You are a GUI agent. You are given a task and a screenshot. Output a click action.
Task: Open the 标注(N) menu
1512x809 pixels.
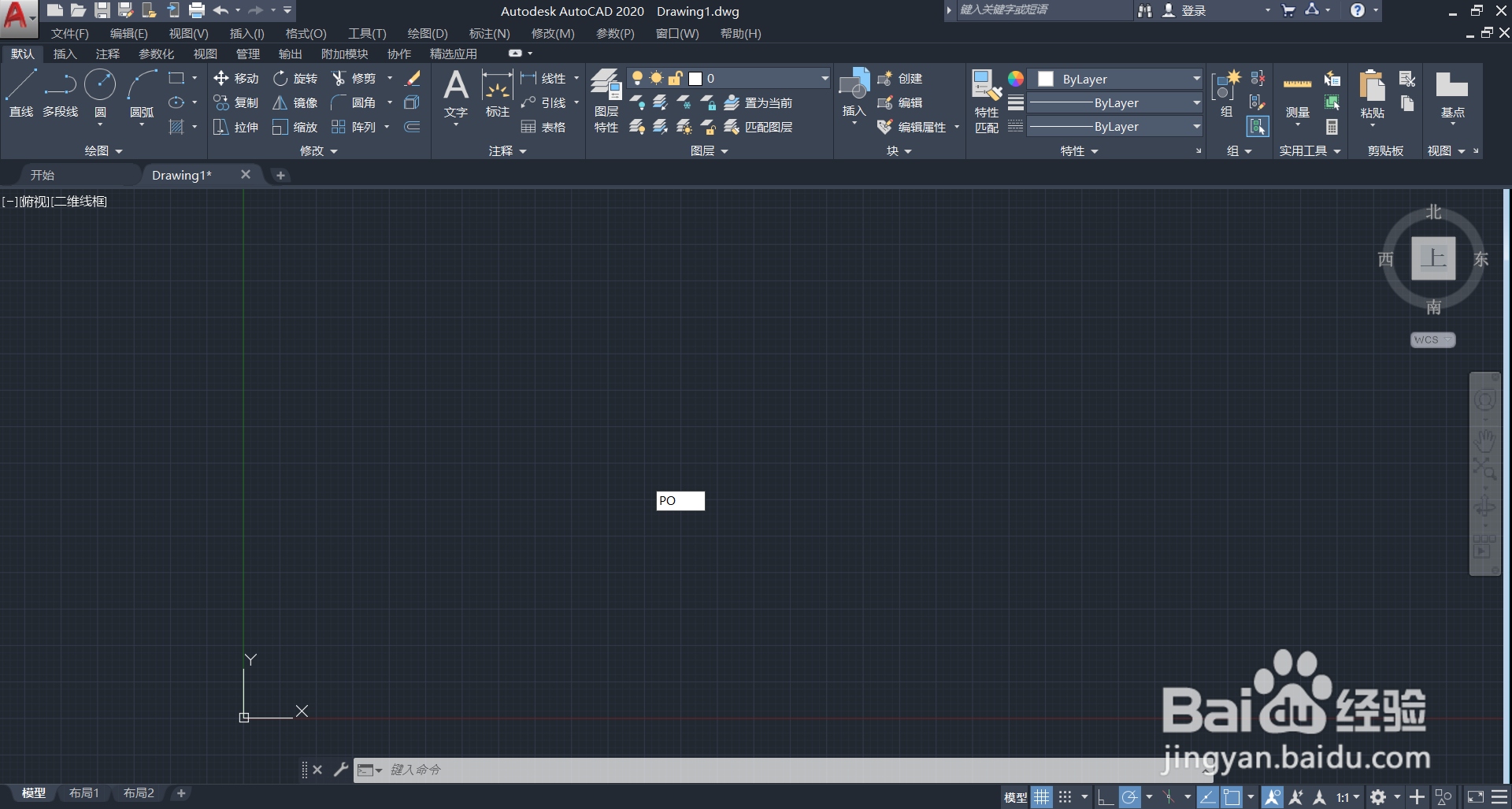click(489, 33)
